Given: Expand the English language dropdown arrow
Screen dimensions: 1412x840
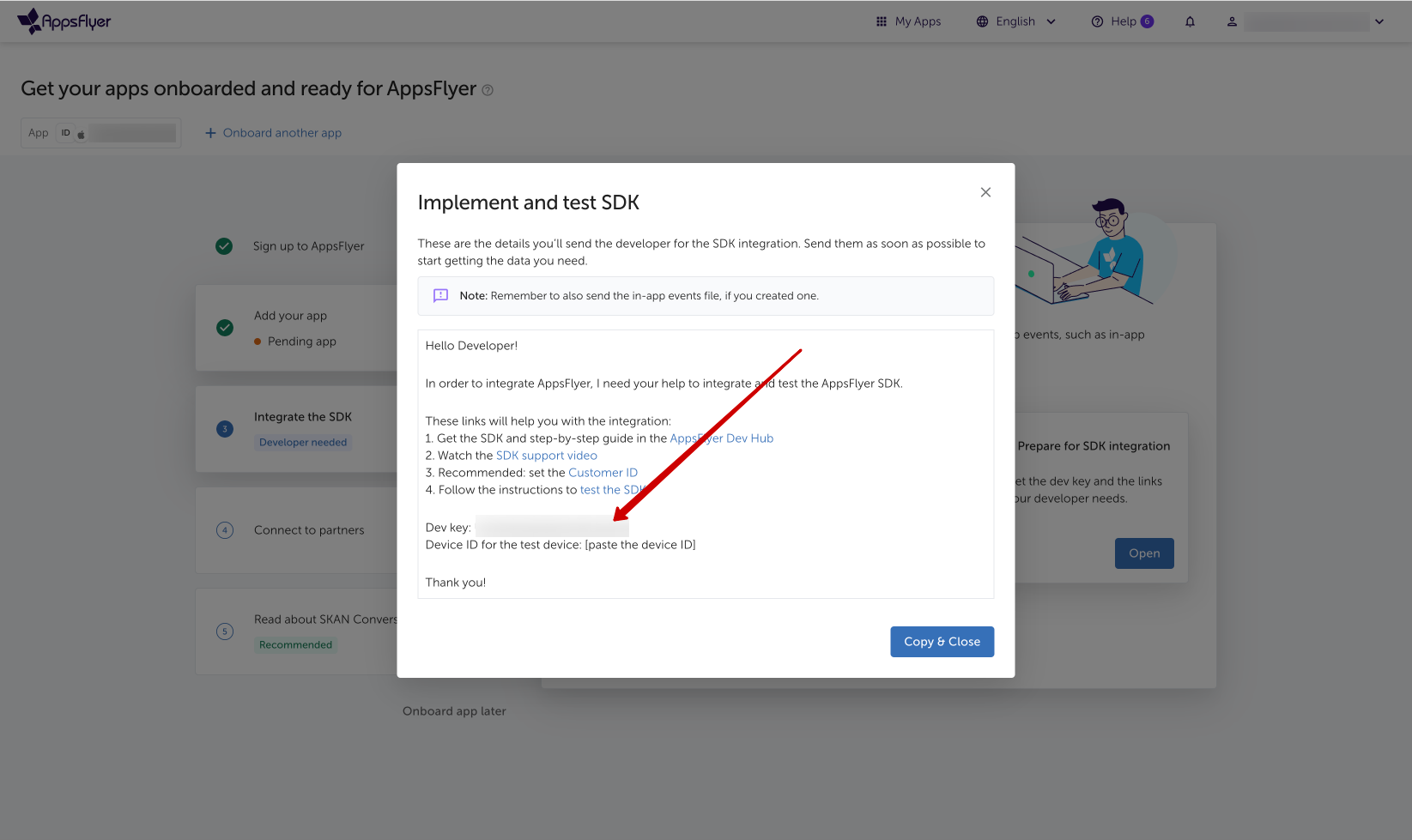Looking at the screenshot, I should (1051, 21).
